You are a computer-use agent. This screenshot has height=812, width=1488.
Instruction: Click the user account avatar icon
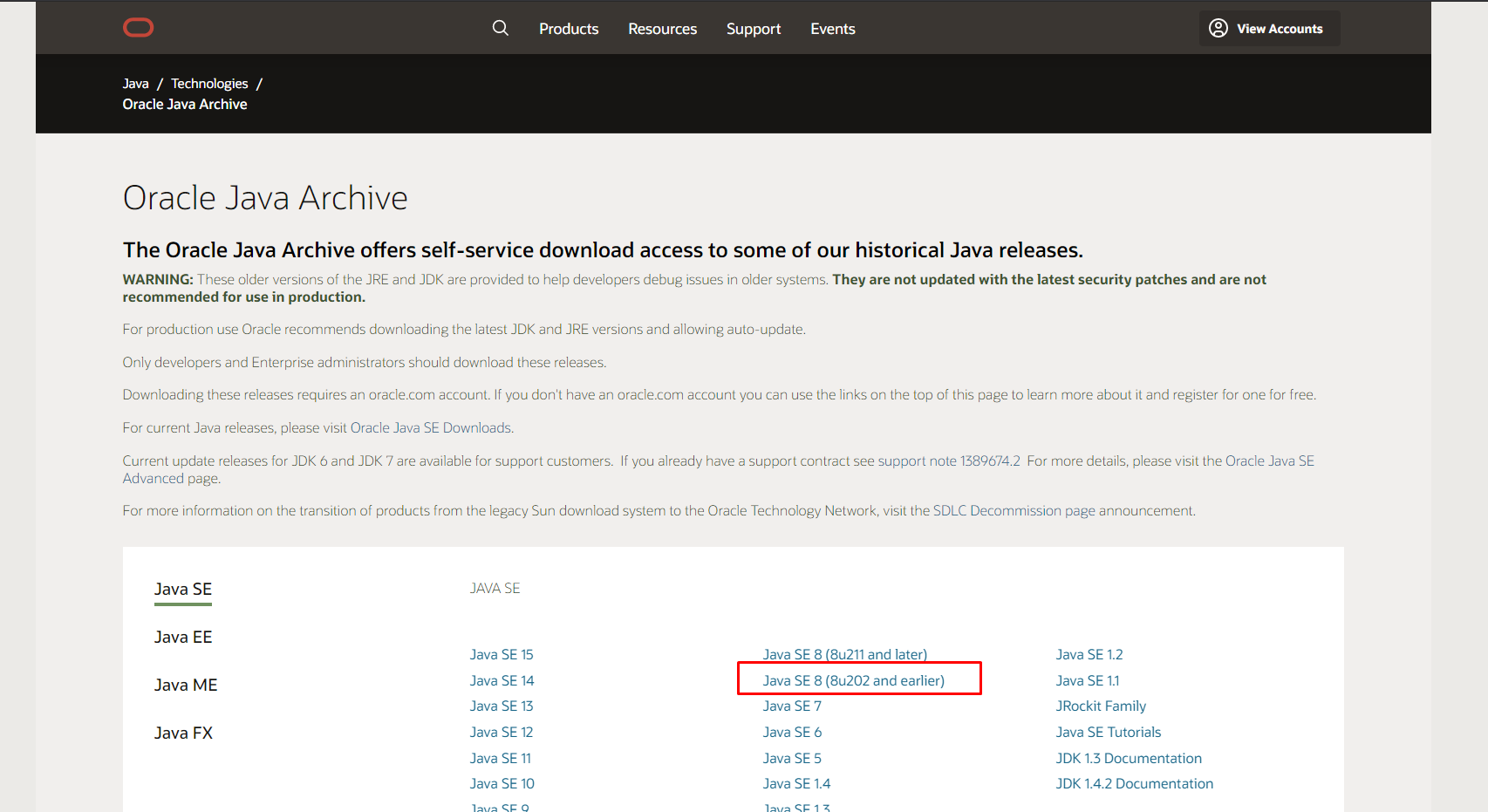coord(1218,28)
